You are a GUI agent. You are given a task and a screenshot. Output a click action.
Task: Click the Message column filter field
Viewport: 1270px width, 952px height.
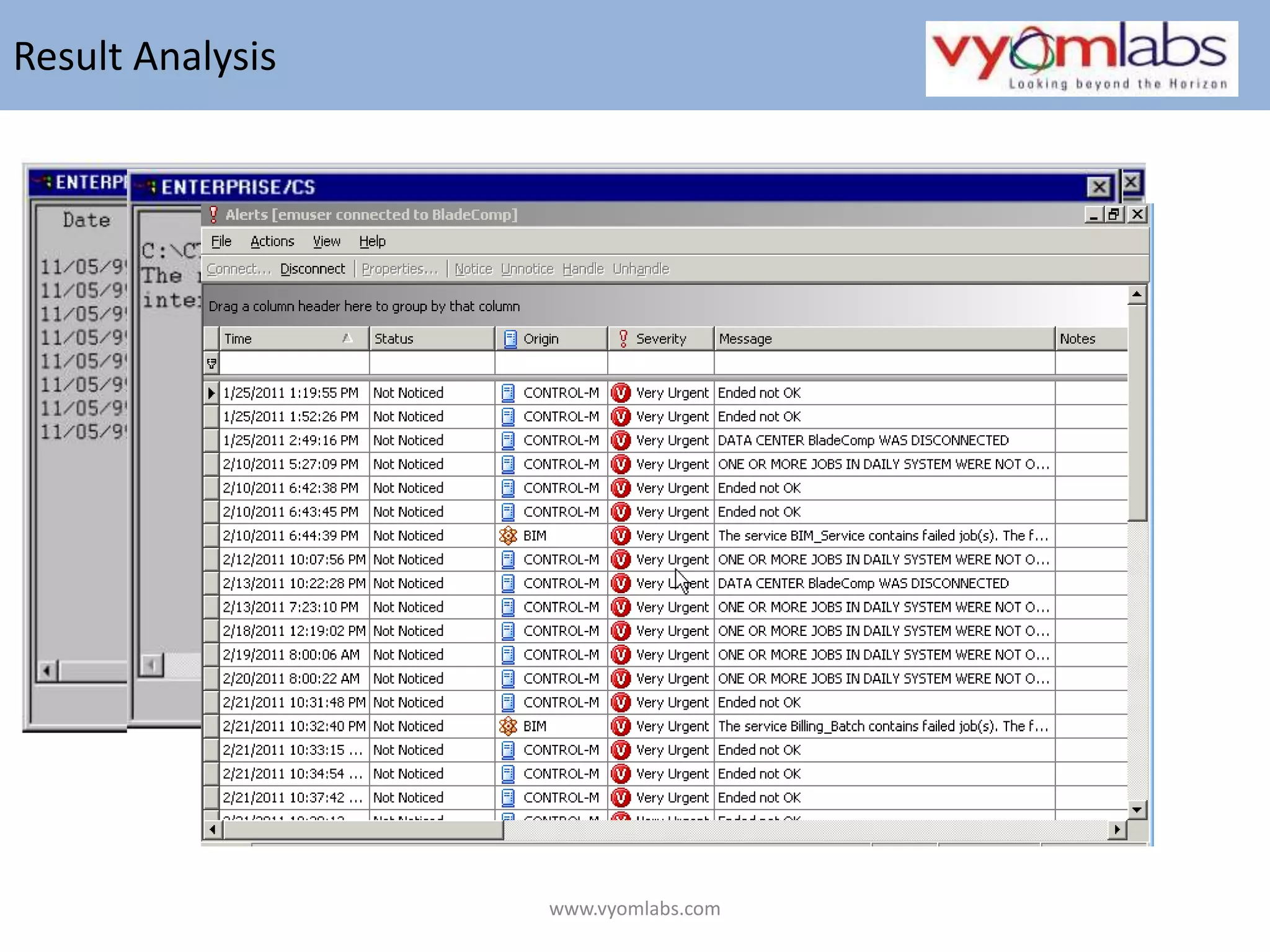pos(884,363)
